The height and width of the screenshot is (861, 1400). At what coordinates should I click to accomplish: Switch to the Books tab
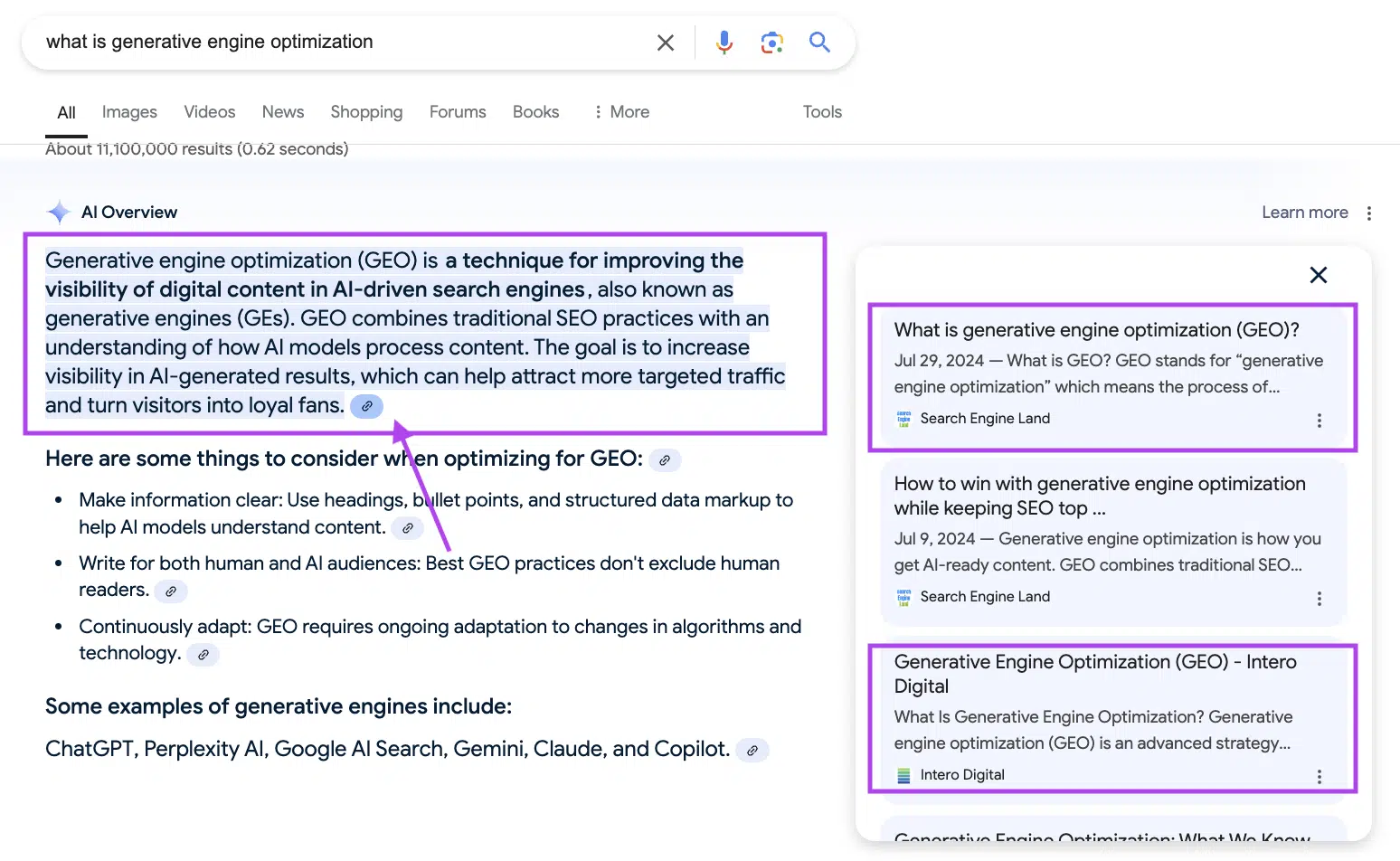tap(535, 112)
